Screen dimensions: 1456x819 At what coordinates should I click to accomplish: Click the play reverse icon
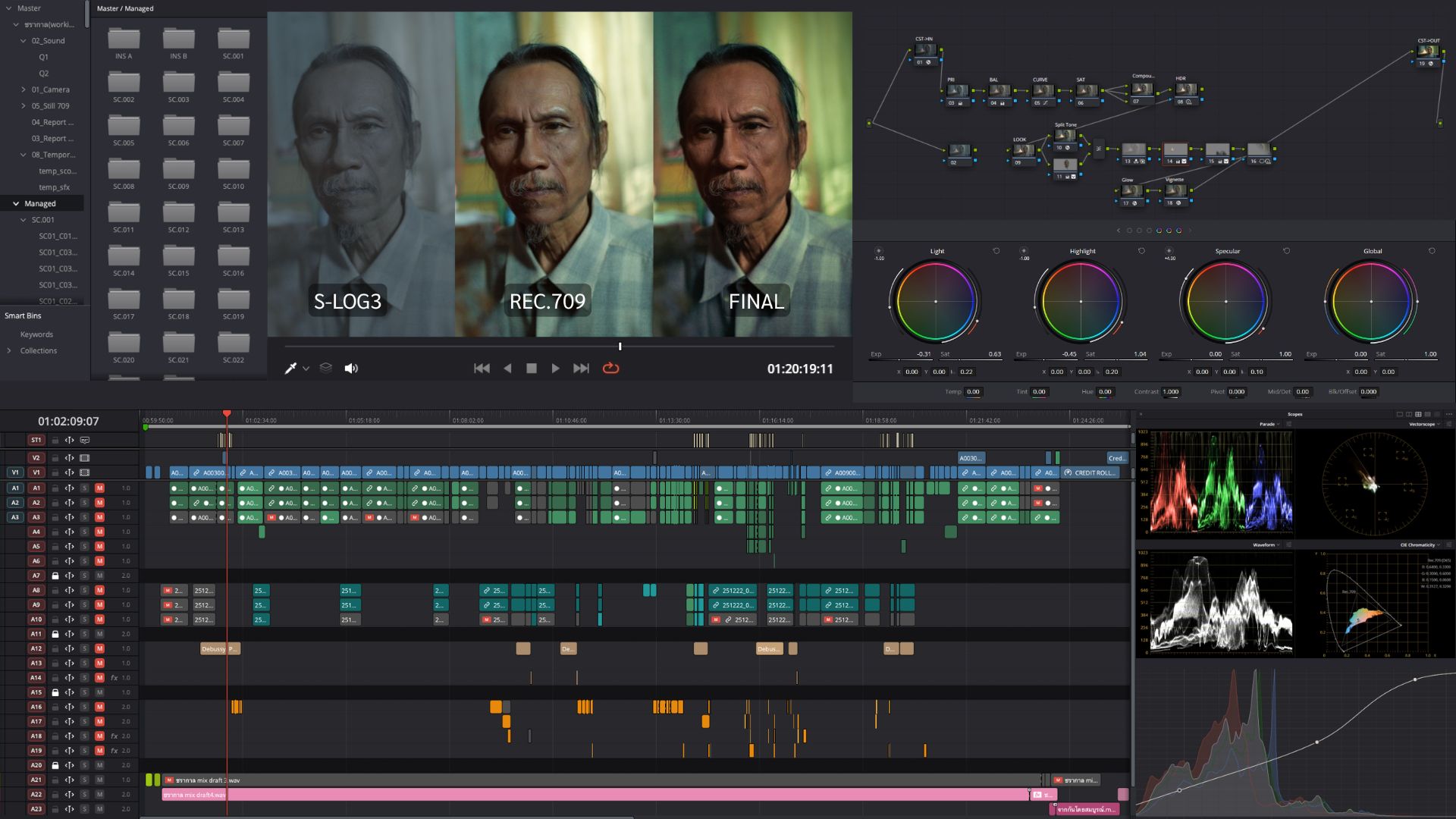tap(507, 368)
